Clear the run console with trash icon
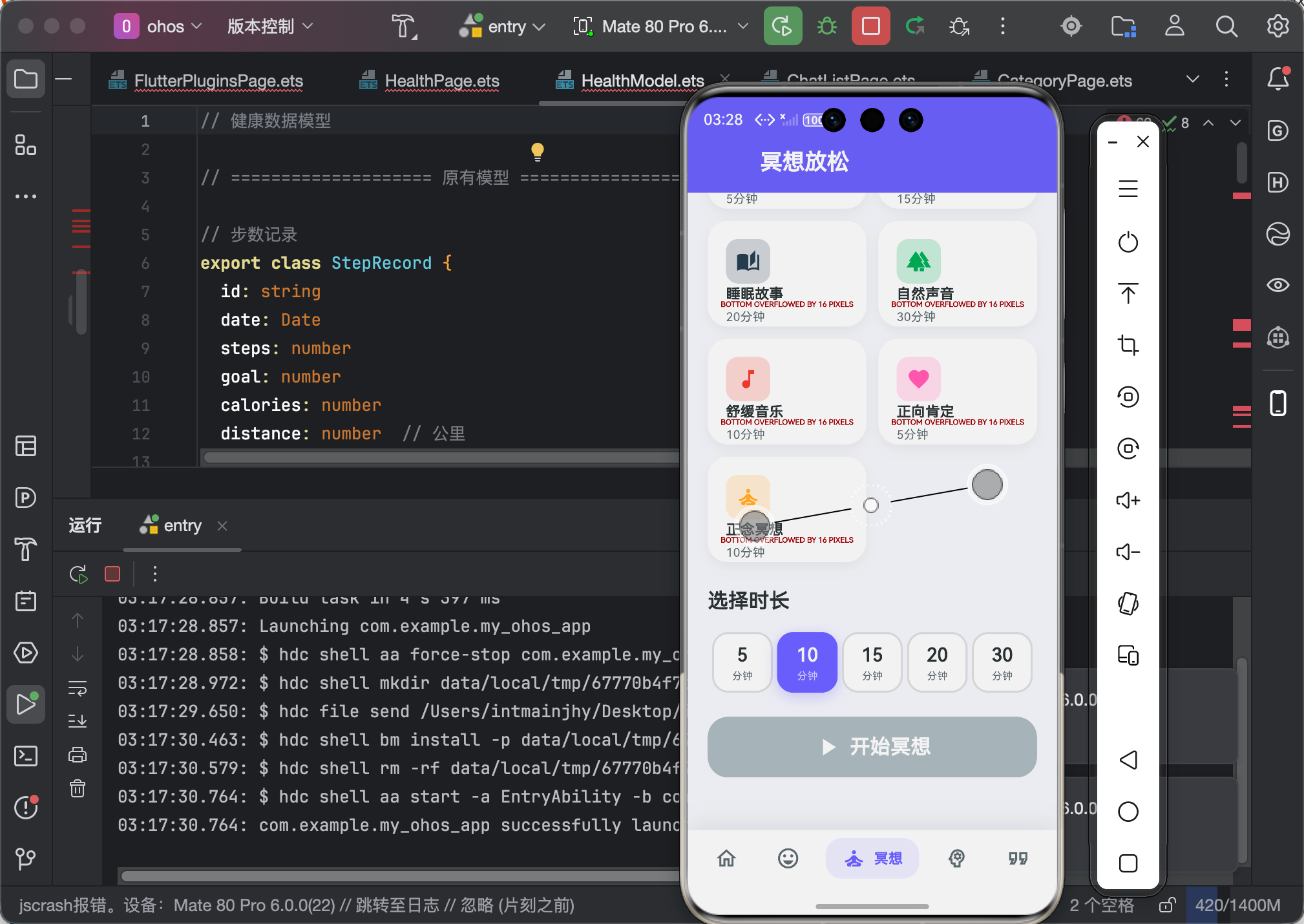This screenshot has width=1304, height=924. [78, 788]
